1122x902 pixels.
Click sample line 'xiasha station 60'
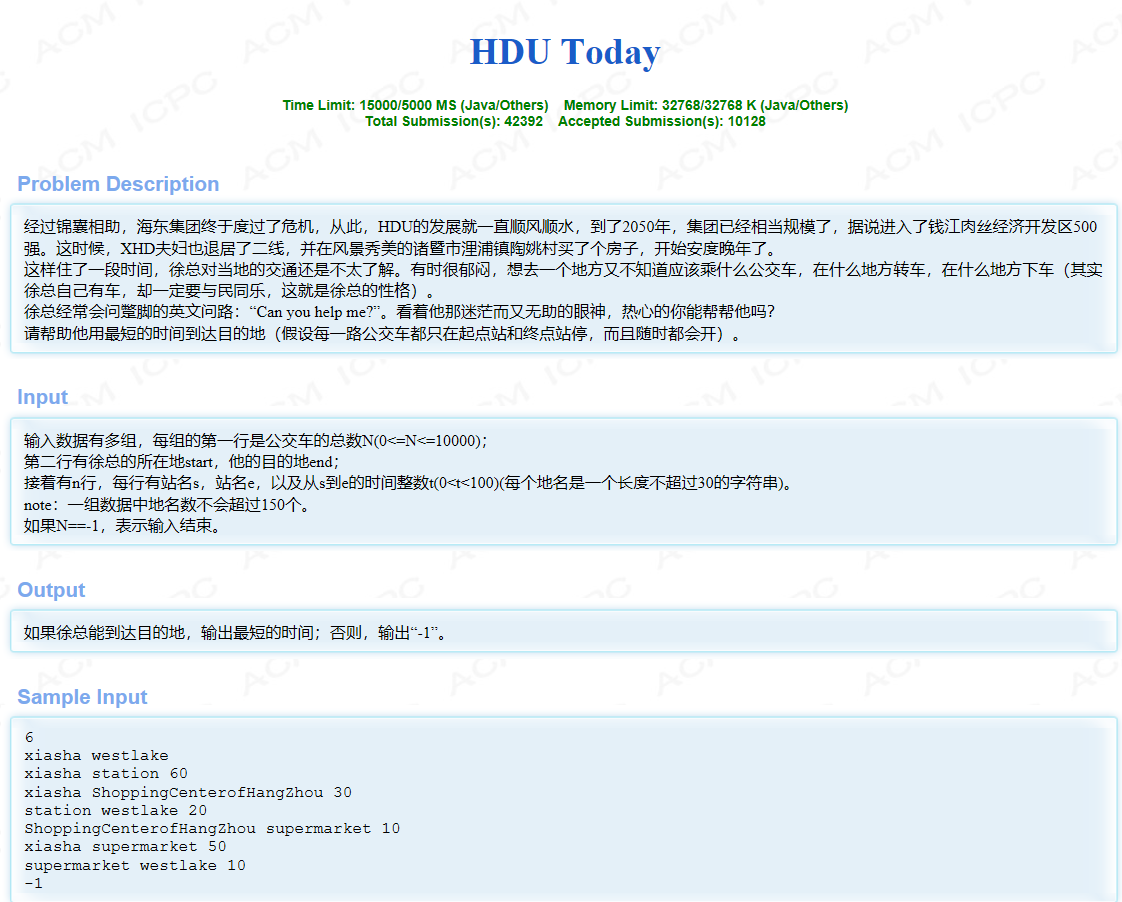pyautogui.click(x=106, y=774)
